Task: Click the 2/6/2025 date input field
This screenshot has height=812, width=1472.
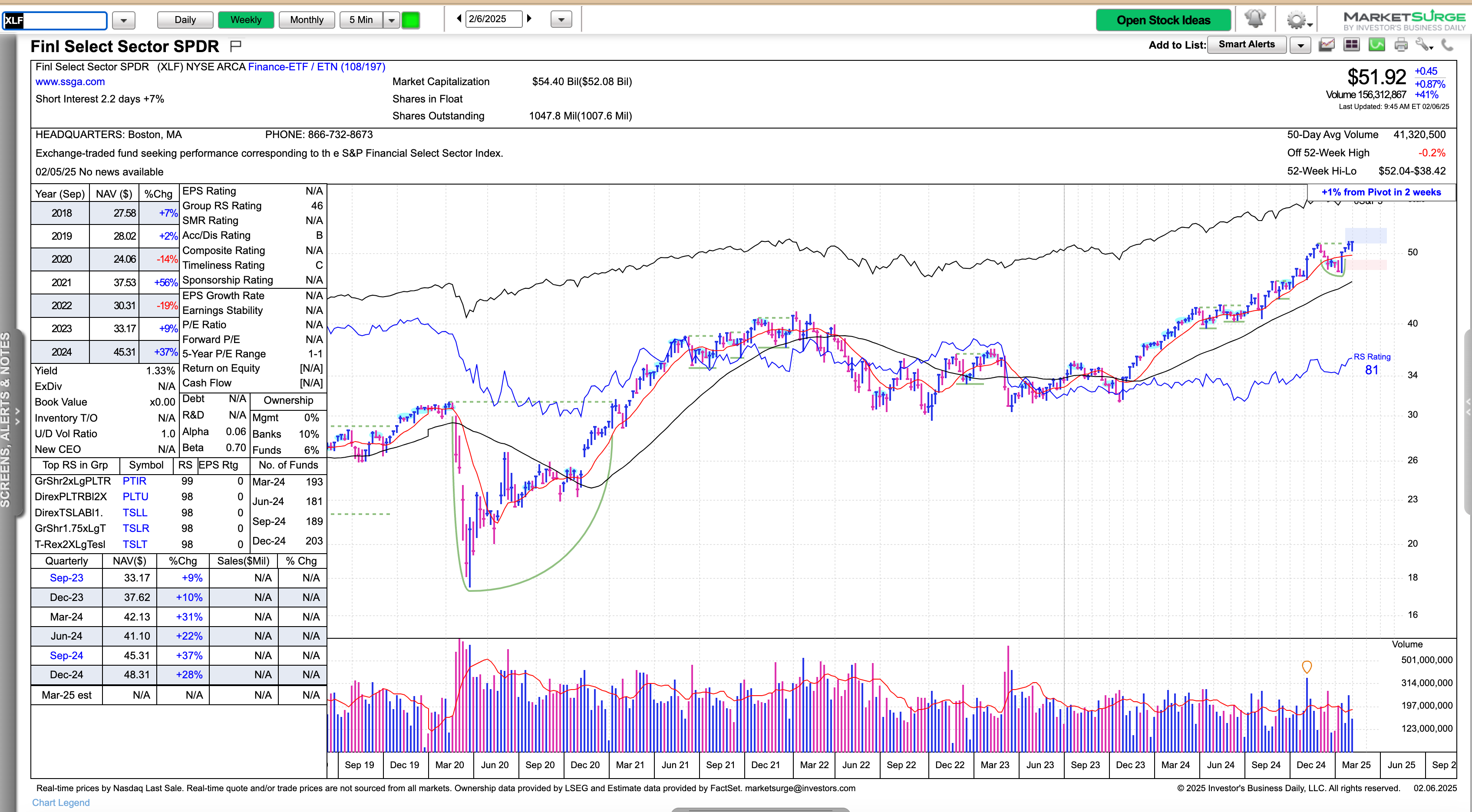Action: point(493,19)
